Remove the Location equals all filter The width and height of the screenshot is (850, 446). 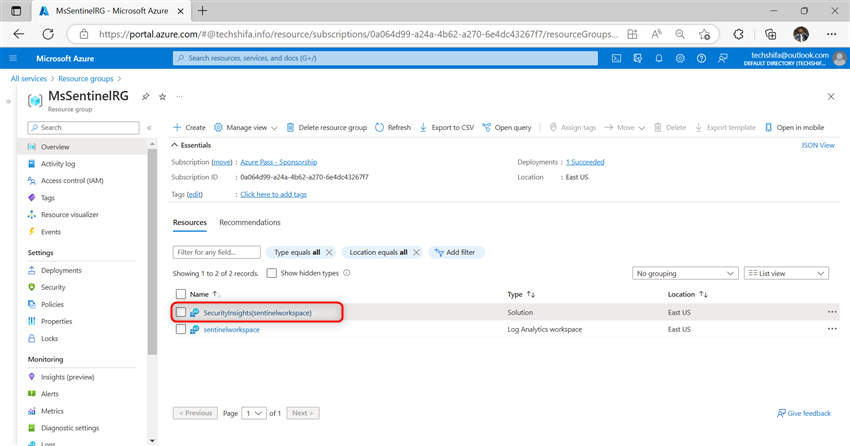click(x=416, y=253)
